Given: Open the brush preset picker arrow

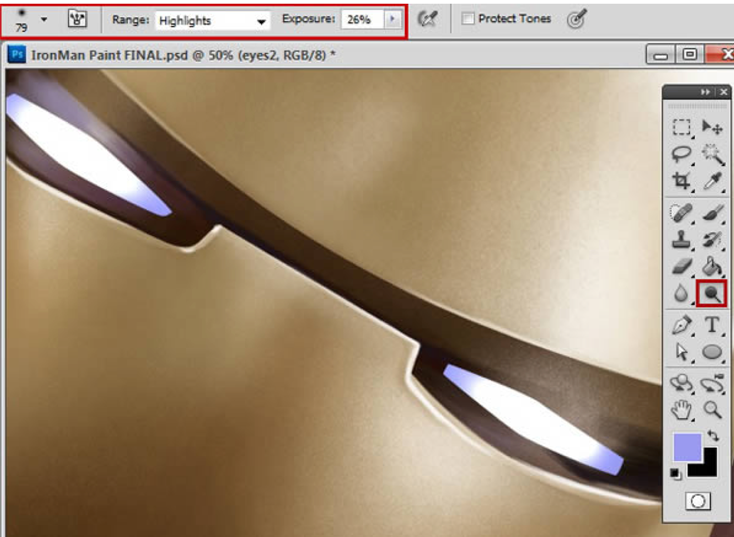Looking at the screenshot, I should tap(44, 20).
